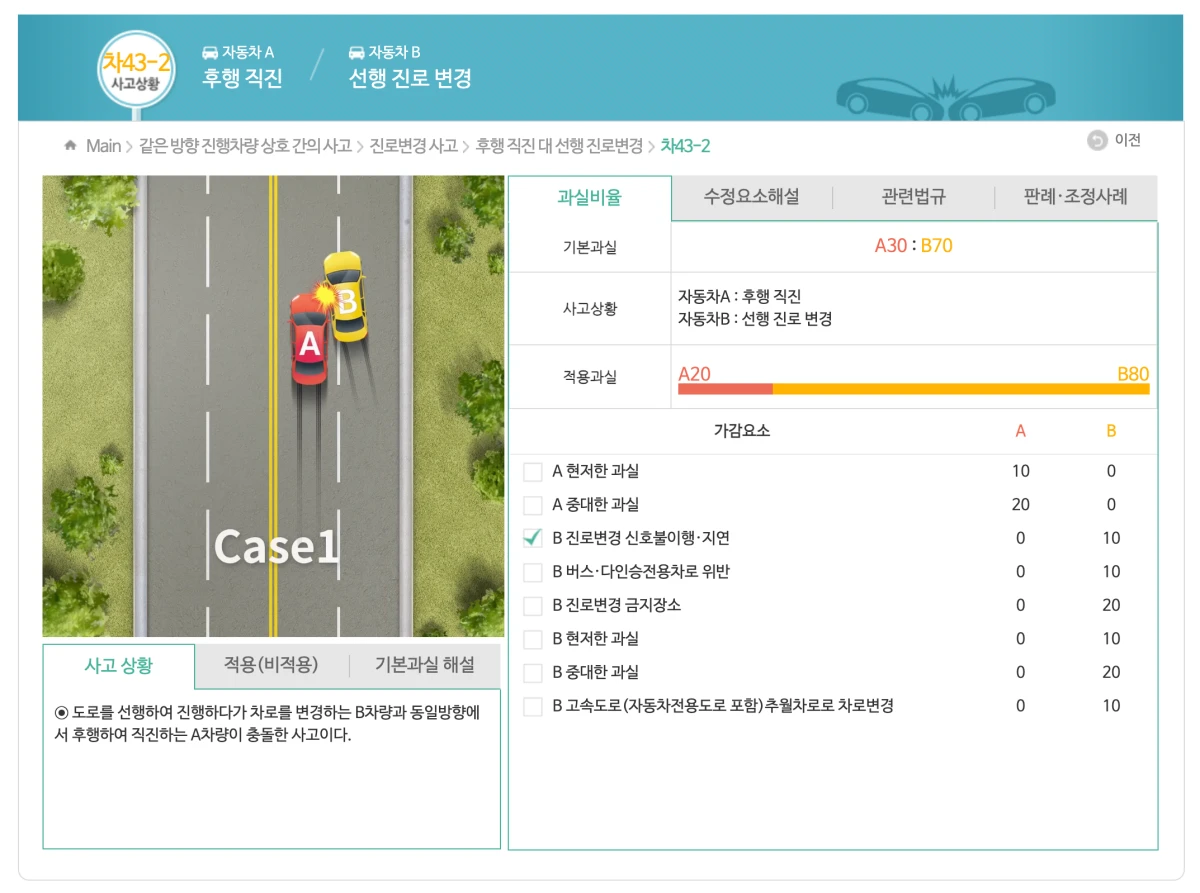Screen dimensions: 1200x893
Task: Check the B 진로변경 금지장소 option
Action: [532, 605]
